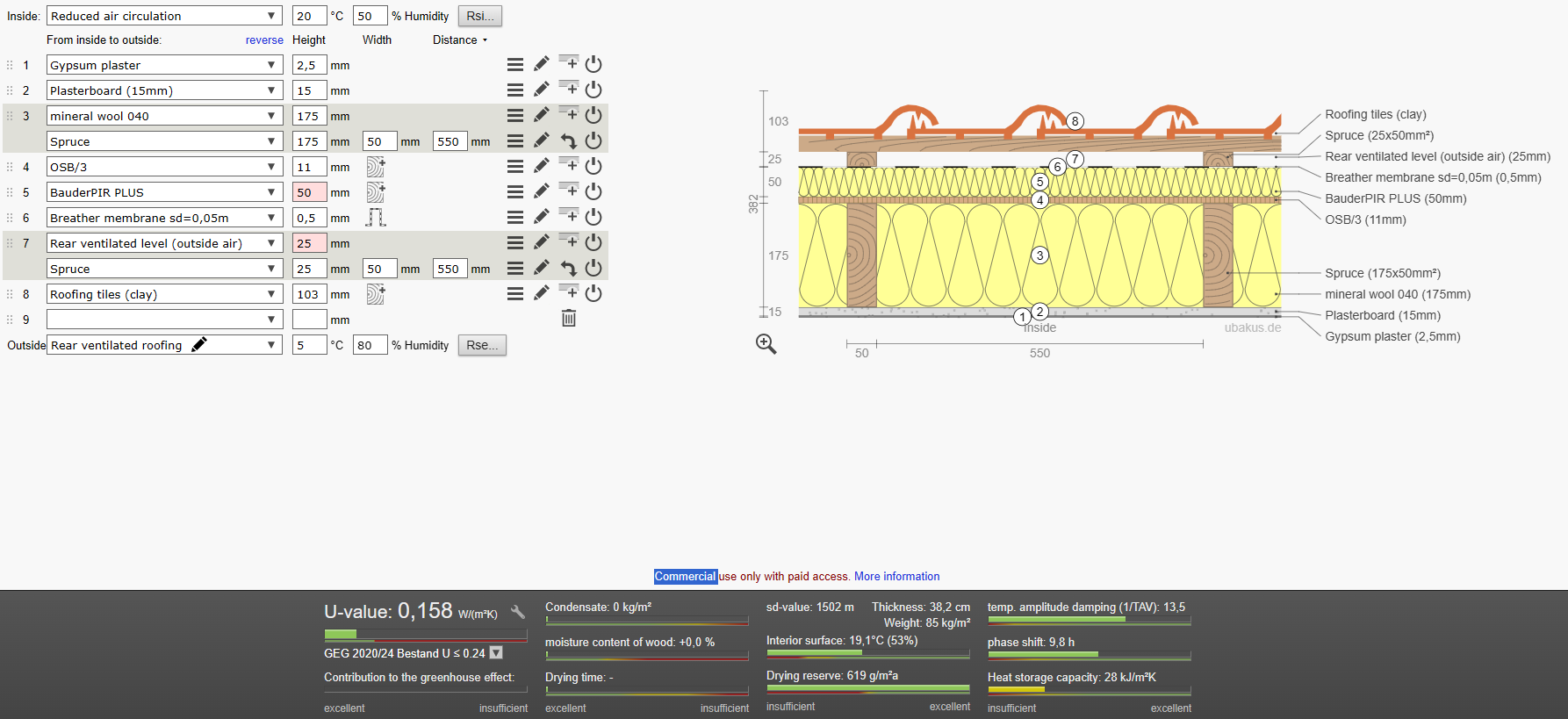Click the BauderPIR PLUS height field 50

309,192
